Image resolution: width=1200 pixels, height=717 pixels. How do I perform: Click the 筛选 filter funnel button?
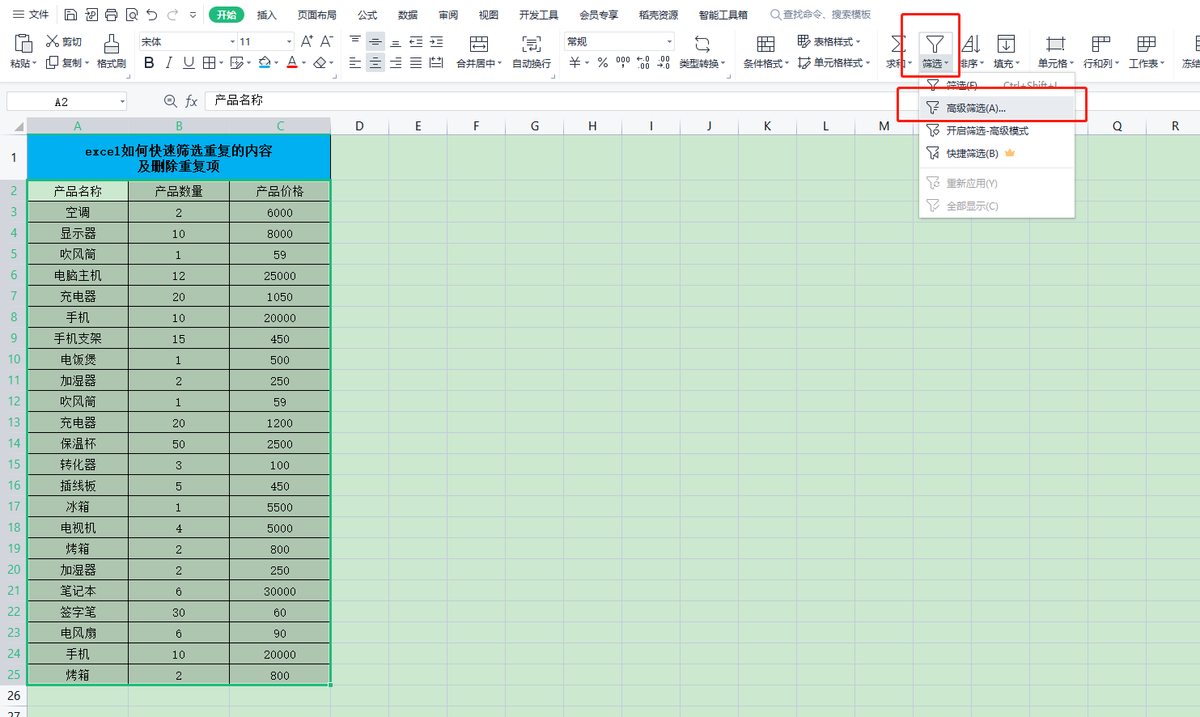pyautogui.click(x=935, y=51)
